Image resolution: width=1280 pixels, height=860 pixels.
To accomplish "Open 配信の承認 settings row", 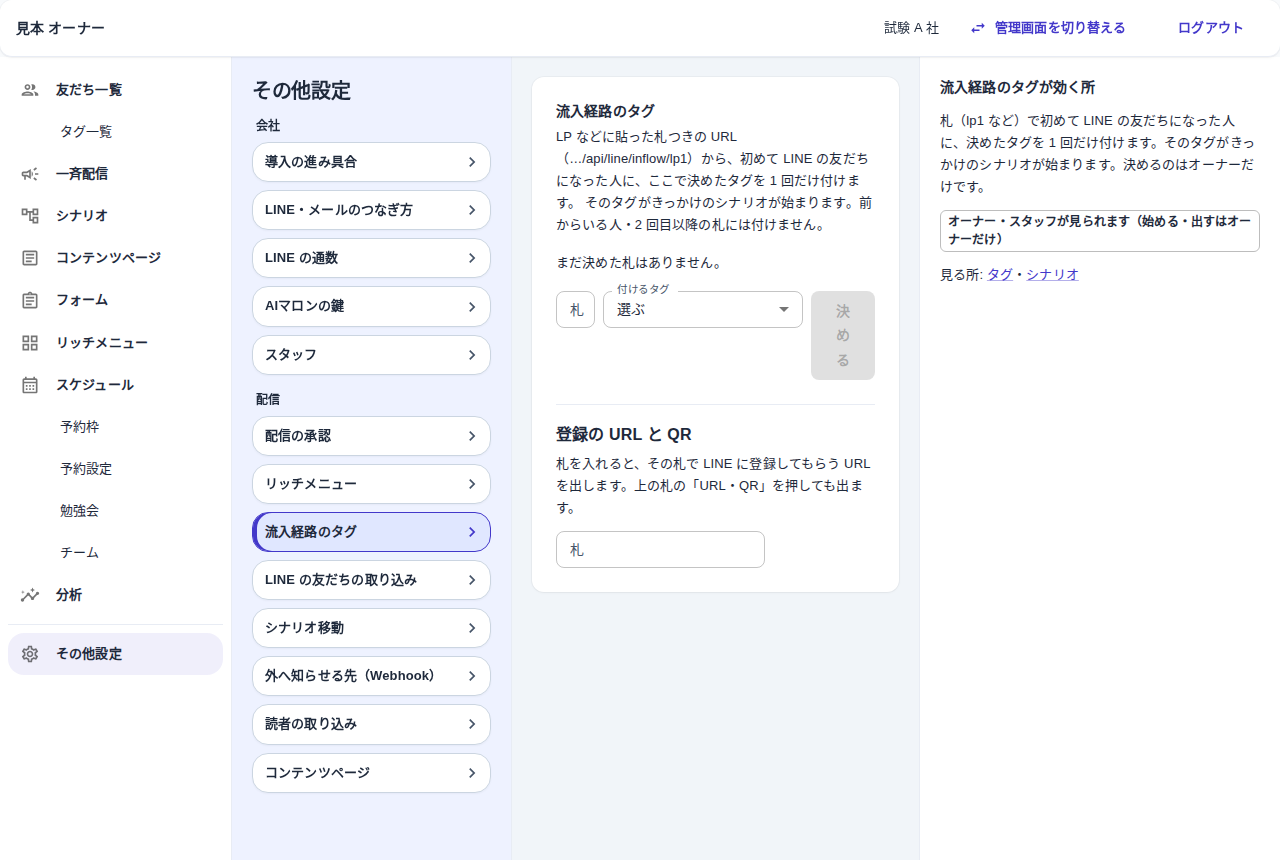I will 371,436.
